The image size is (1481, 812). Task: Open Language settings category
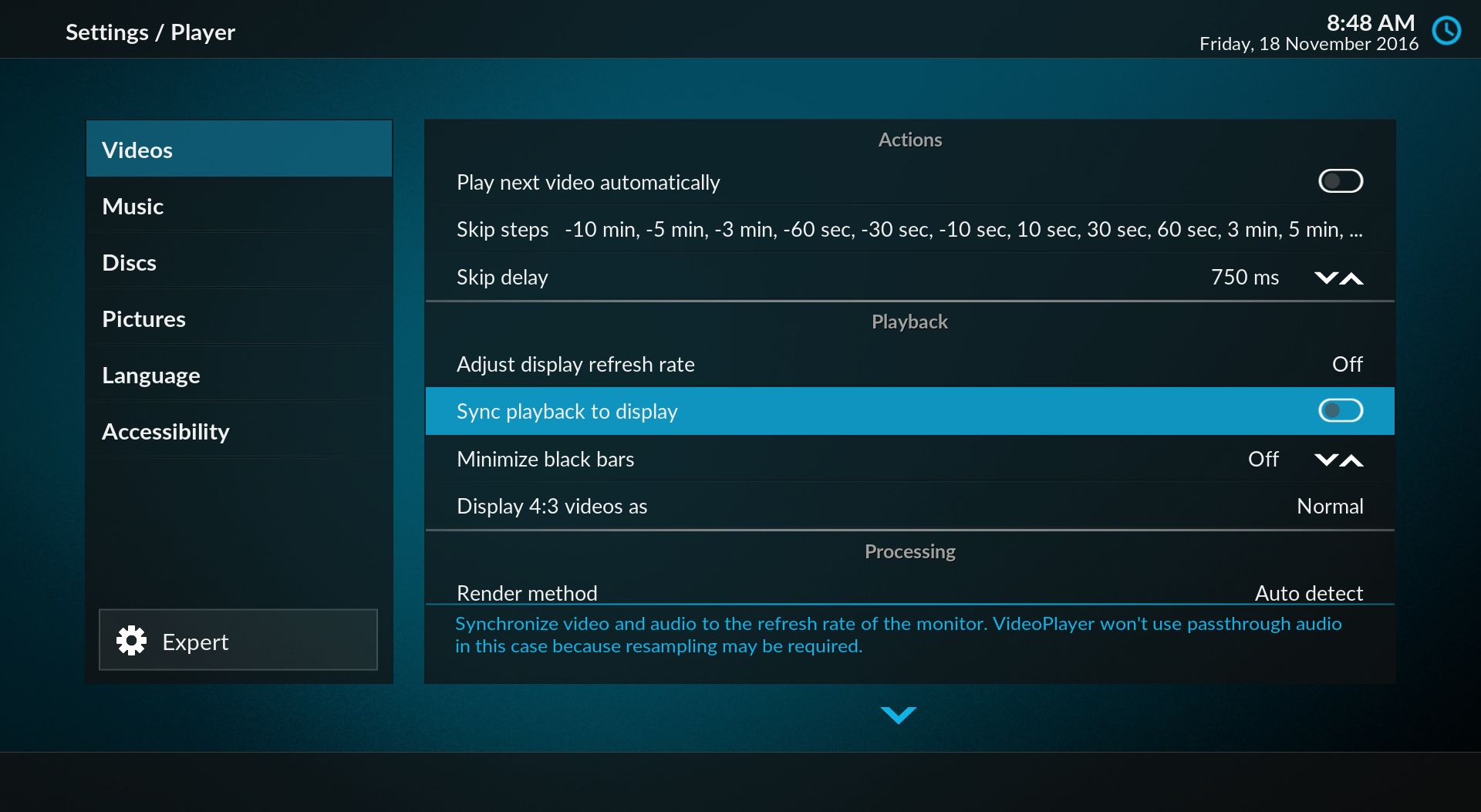click(x=239, y=375)
